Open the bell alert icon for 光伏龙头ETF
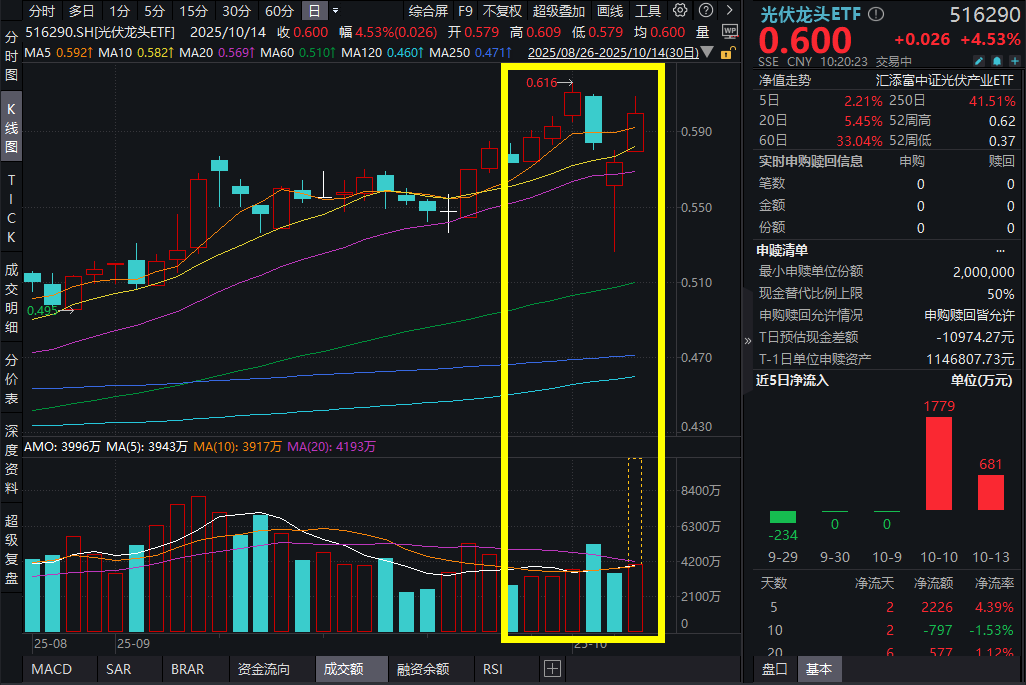 (998, 61)
